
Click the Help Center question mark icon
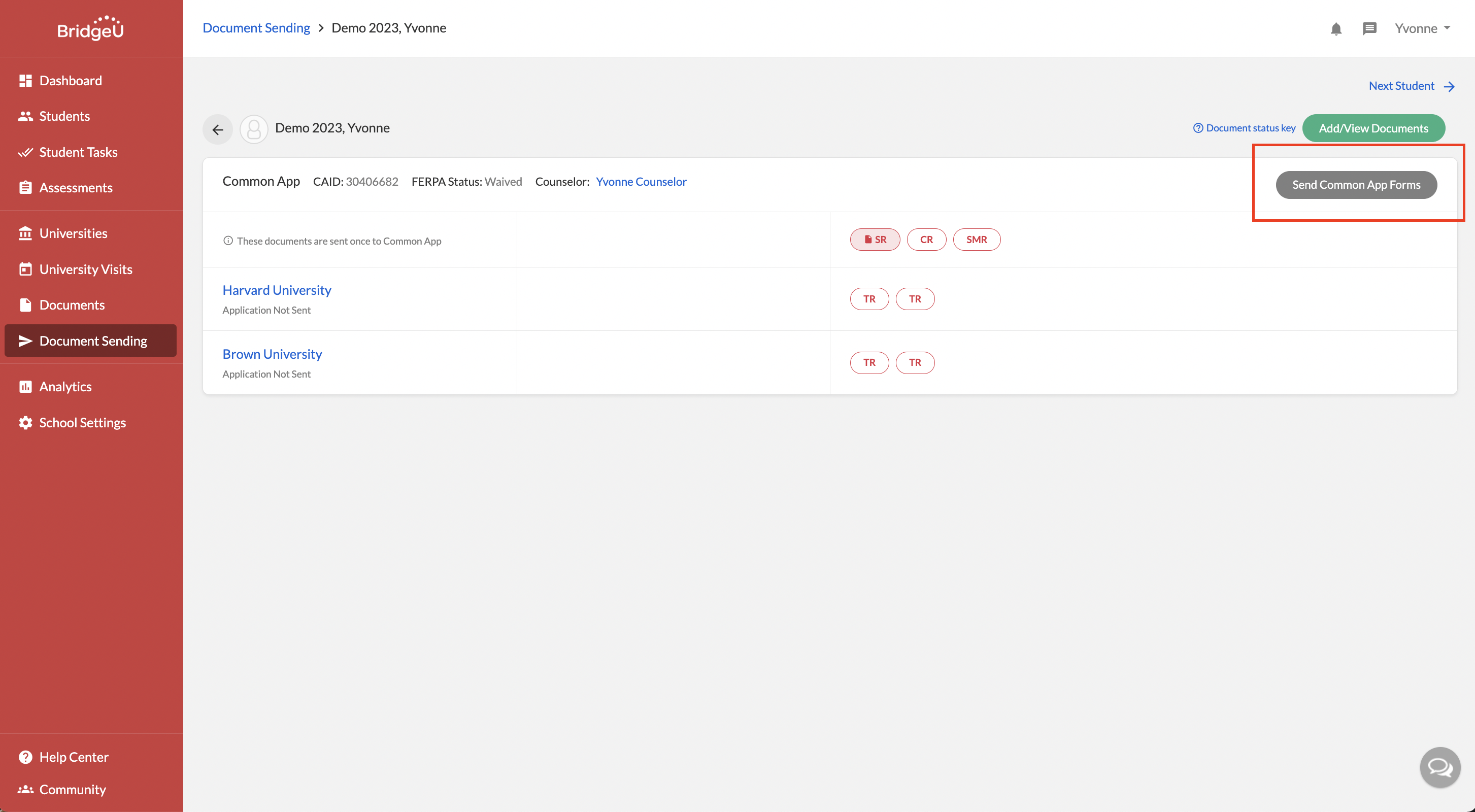point(25,757)
